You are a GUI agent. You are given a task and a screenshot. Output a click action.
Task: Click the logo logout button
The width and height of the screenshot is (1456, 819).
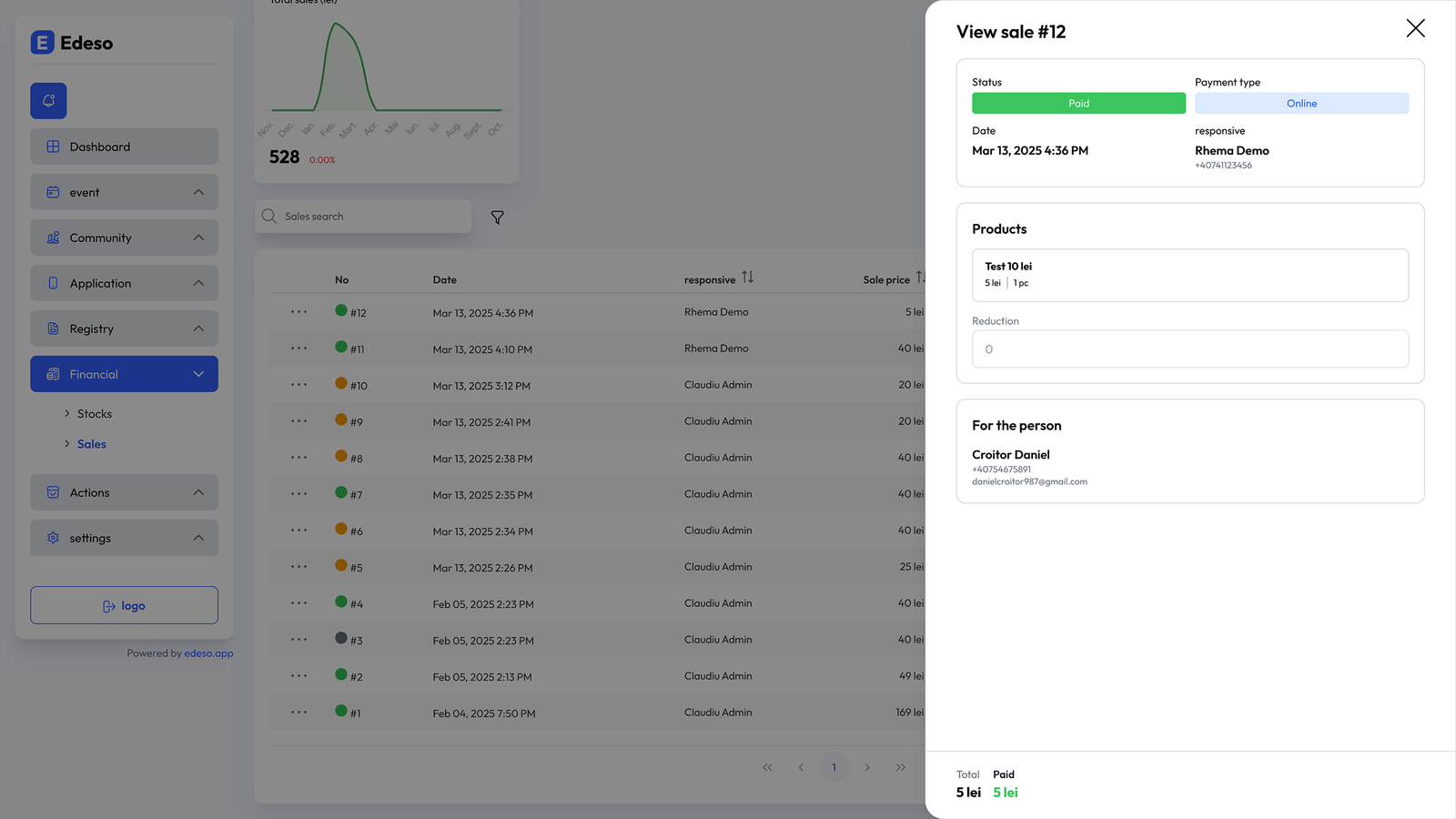pyautogui.click(x=124, y=605)
